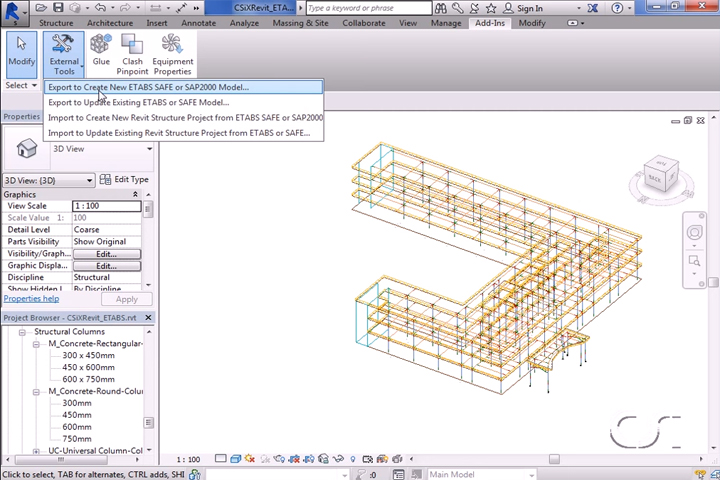The height and width of the screenshot is (480, 720).
Task: Click the Crop View icon in view control bar
Action: coord(294,458)
